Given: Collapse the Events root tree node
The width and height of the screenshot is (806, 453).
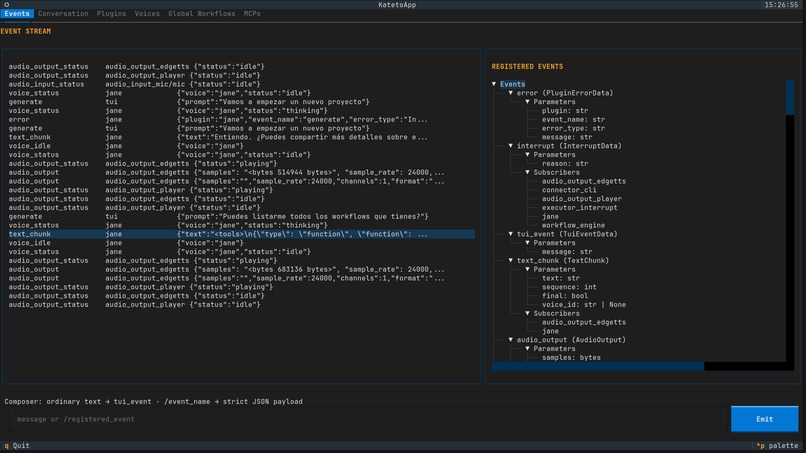Looking at the screenshot, I should click(x=494, y=84).
